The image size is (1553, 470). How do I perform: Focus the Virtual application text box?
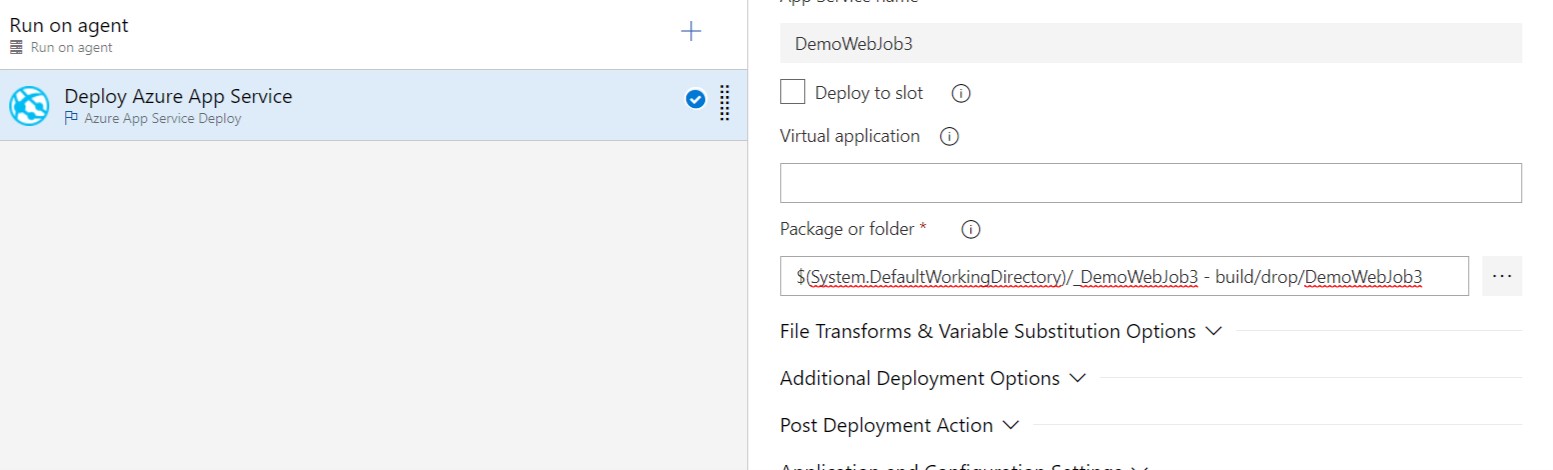click(1151, 183)
